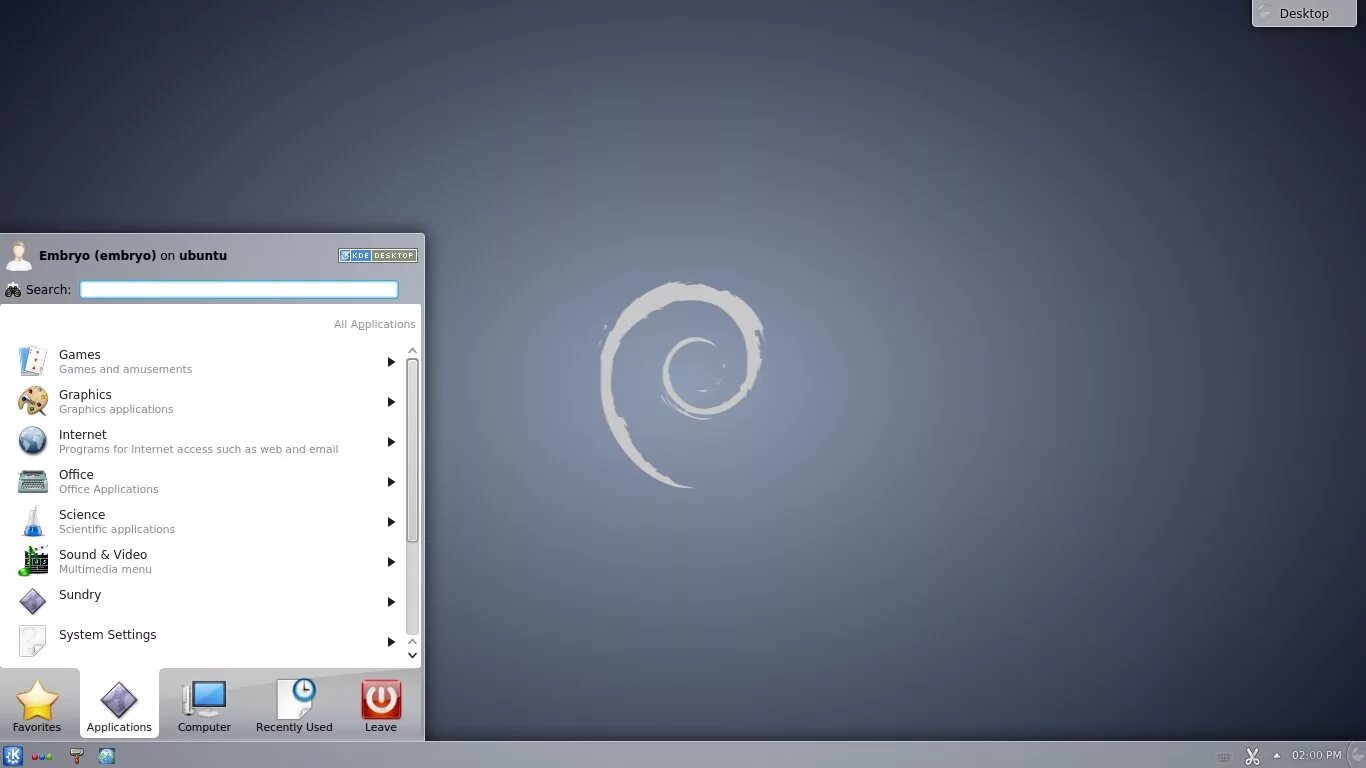Click the 02:00 PM clock
The width and height of the screenshot is (1366, 768).
[x=1316, y=755]
